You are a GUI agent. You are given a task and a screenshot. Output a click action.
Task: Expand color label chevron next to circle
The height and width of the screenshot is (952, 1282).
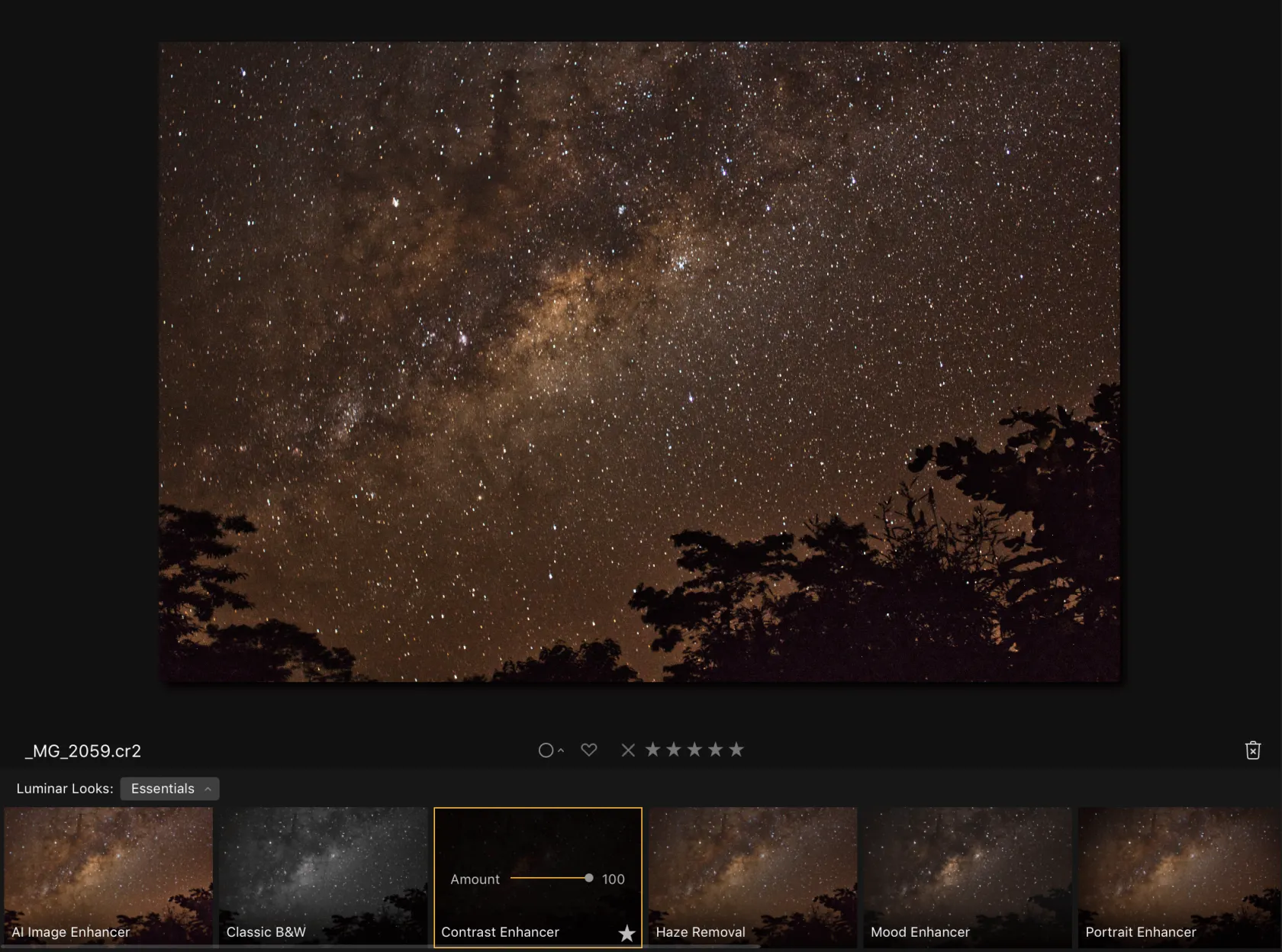[x=561, y=751]
